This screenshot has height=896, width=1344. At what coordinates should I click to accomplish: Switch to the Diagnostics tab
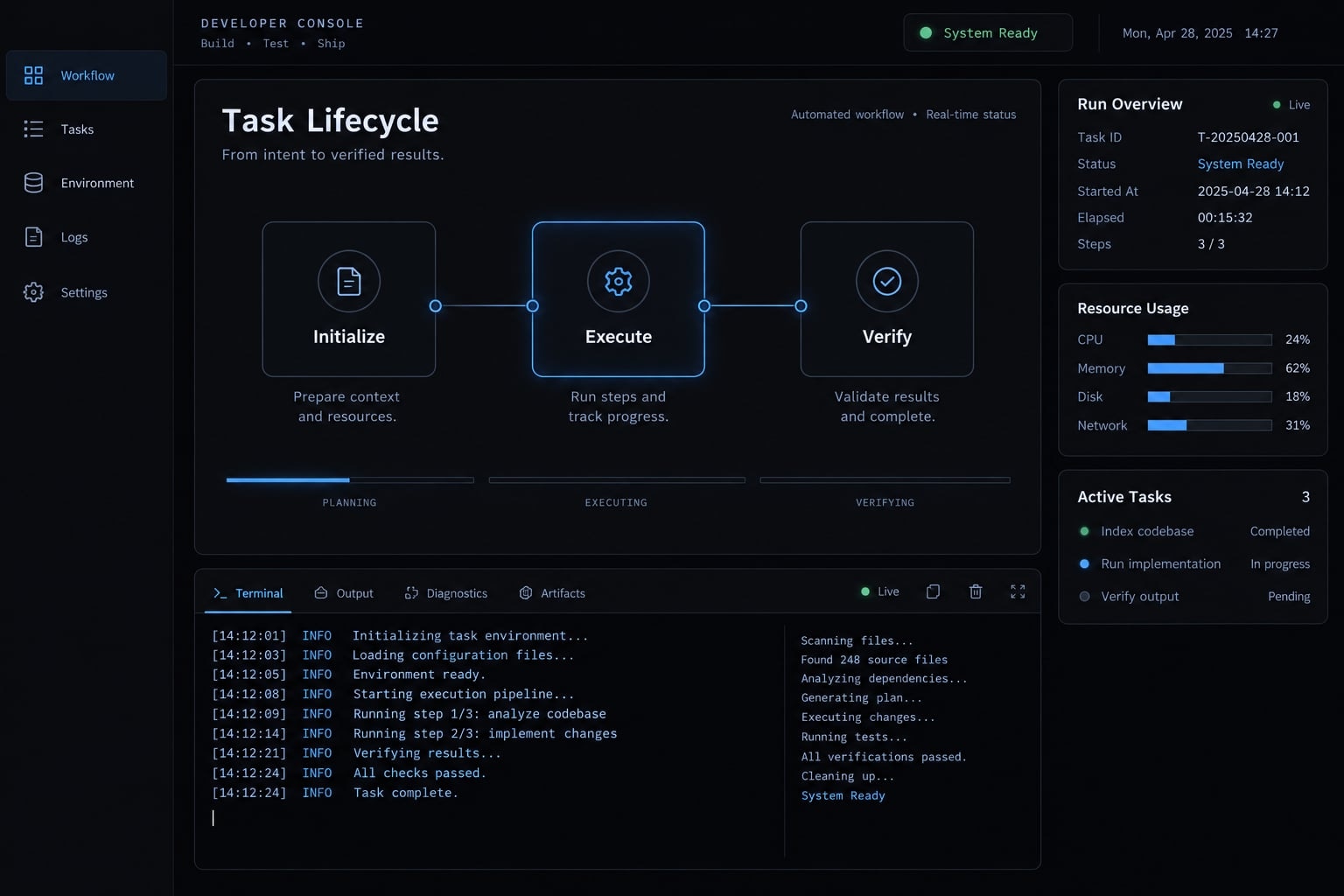point(445,593)
